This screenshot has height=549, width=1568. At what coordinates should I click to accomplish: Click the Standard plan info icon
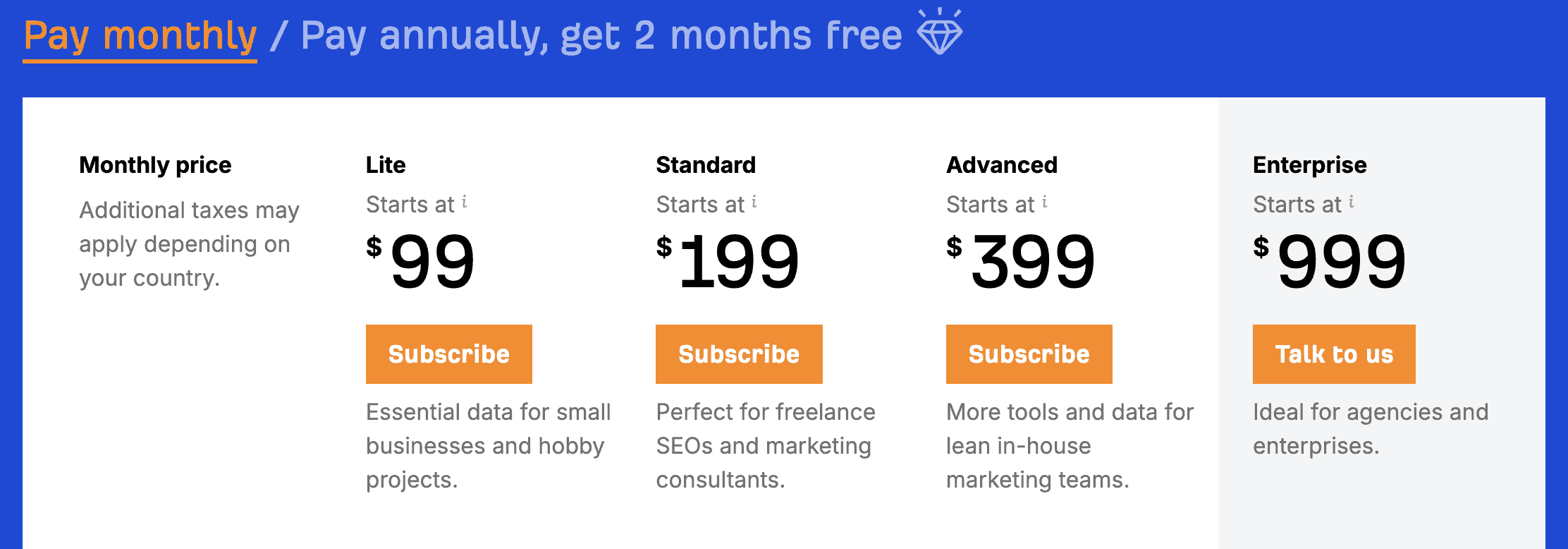[x=754, y=203]
